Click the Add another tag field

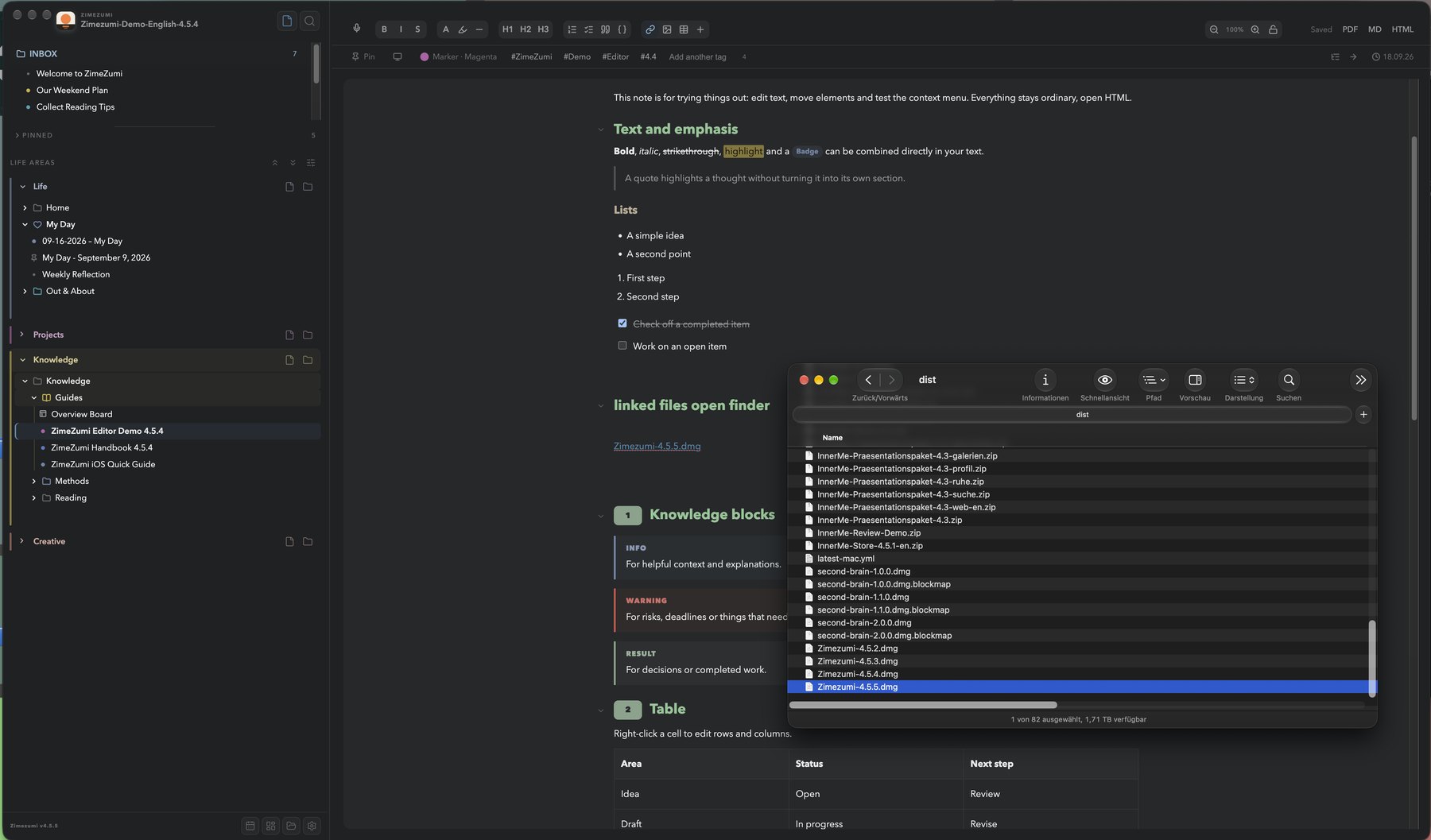pos(697,56)
